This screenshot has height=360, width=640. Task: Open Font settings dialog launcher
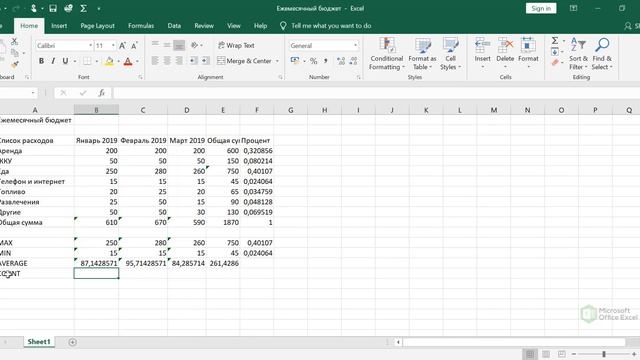(x=140, y=77)
